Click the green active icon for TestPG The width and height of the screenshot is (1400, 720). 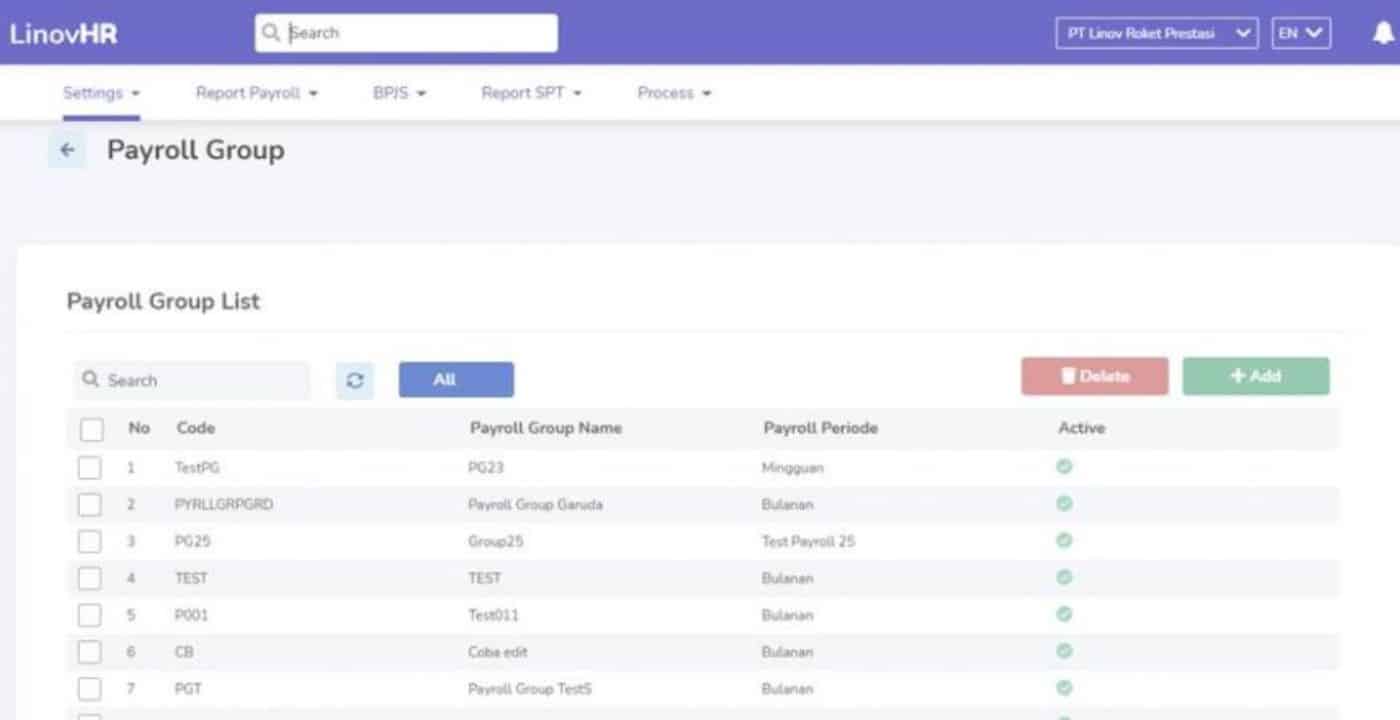point(1064,466)
